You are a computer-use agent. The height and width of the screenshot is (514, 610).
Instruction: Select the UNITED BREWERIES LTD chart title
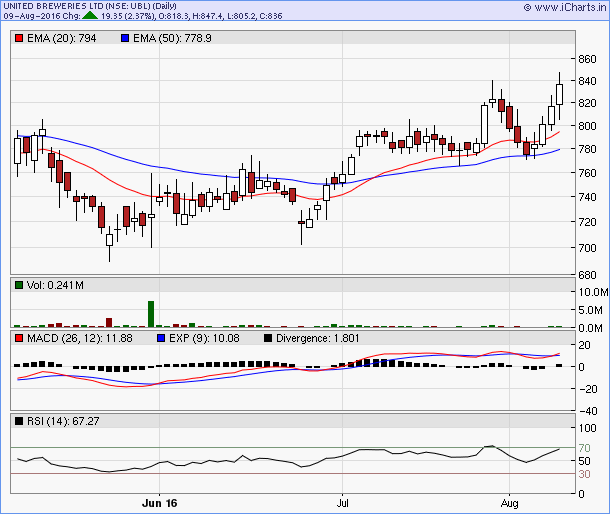click(90, 6)
